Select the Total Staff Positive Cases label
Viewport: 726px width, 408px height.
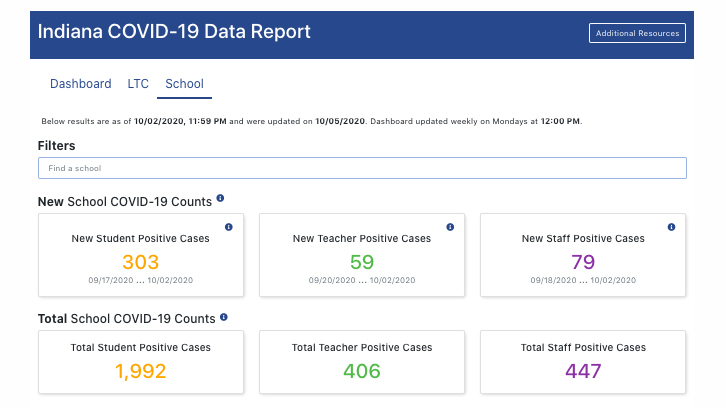click(583, 348)
